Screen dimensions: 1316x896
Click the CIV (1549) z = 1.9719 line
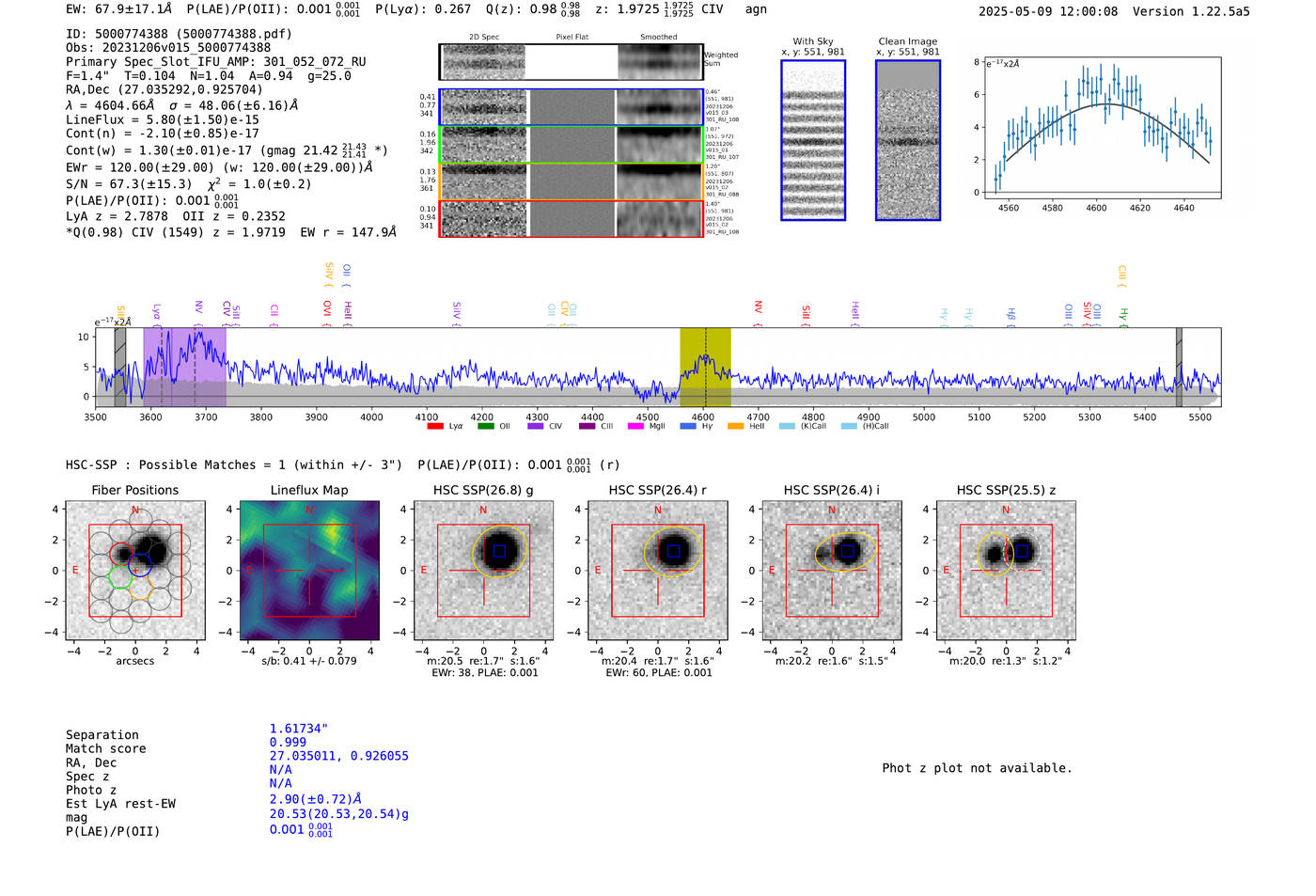(x=231, y=232)
